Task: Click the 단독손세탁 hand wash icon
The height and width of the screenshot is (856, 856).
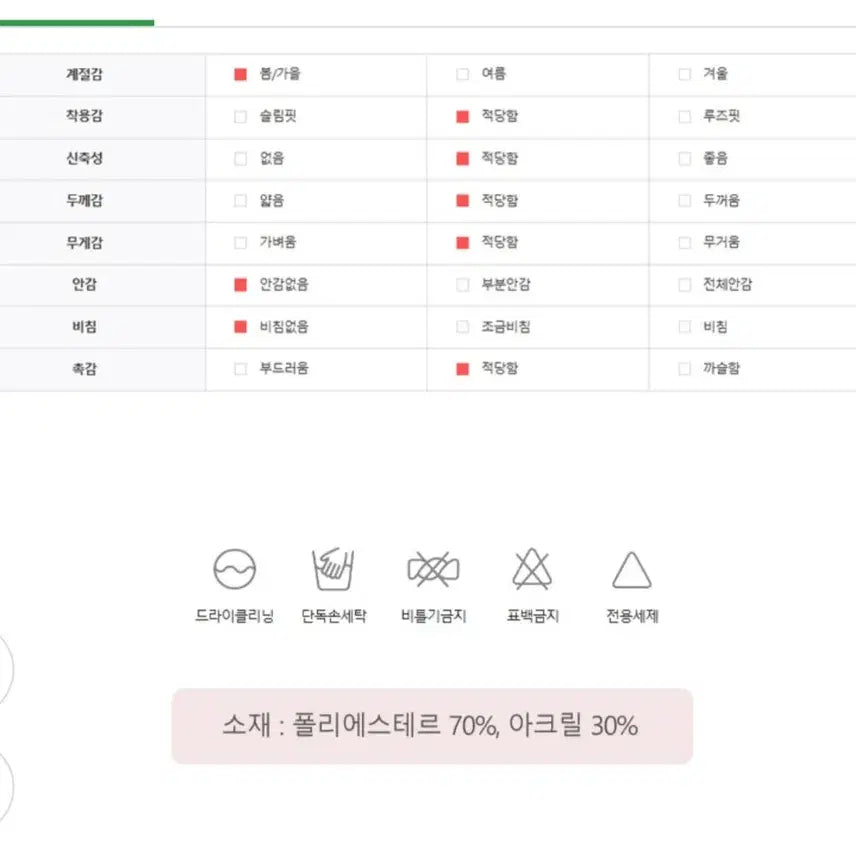Action: tap(334, 569)
